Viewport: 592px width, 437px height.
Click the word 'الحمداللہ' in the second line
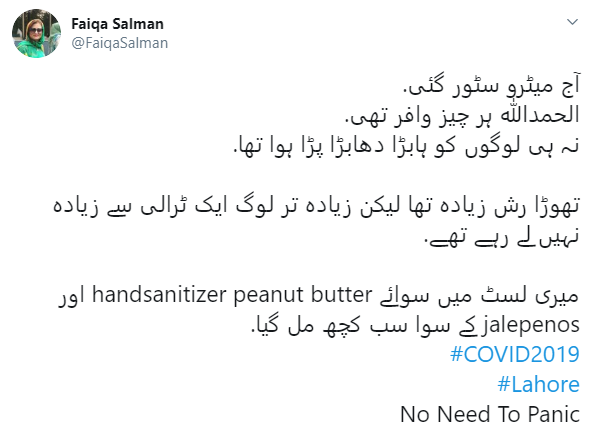[540, 115]
